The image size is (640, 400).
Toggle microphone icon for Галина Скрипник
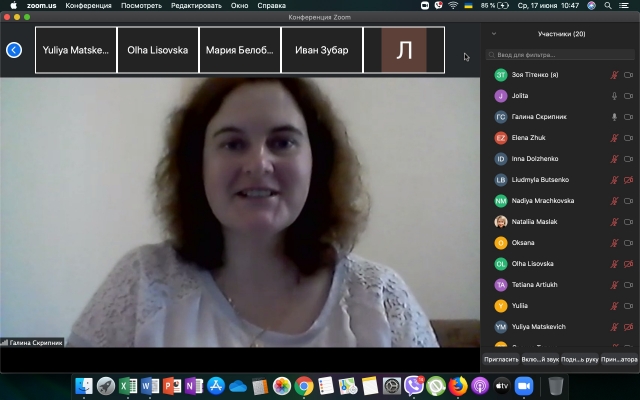point(614,117)
